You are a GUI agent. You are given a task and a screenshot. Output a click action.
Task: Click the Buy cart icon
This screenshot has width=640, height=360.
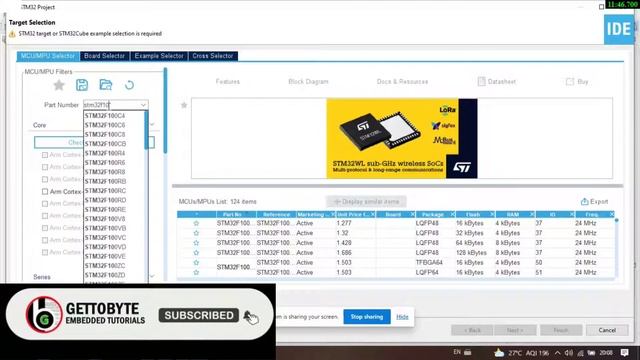[x=570, y=82]
